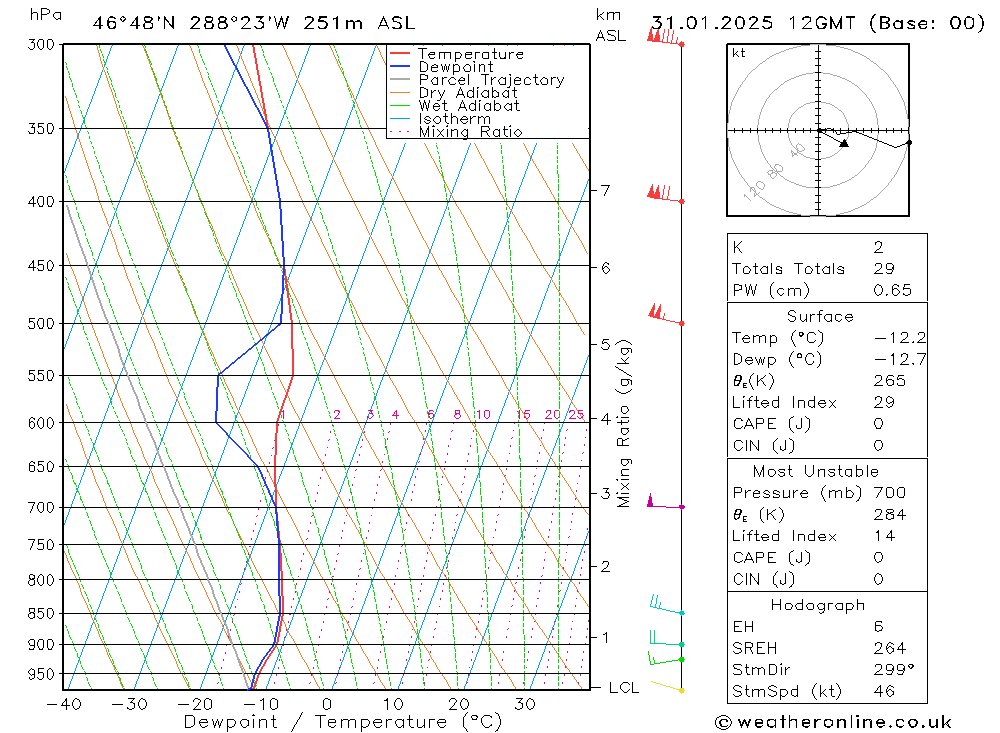Click the 30 temperature axis label
Image resolution: width=1000 pixels, height=733 pixels.
coord(524,705)
